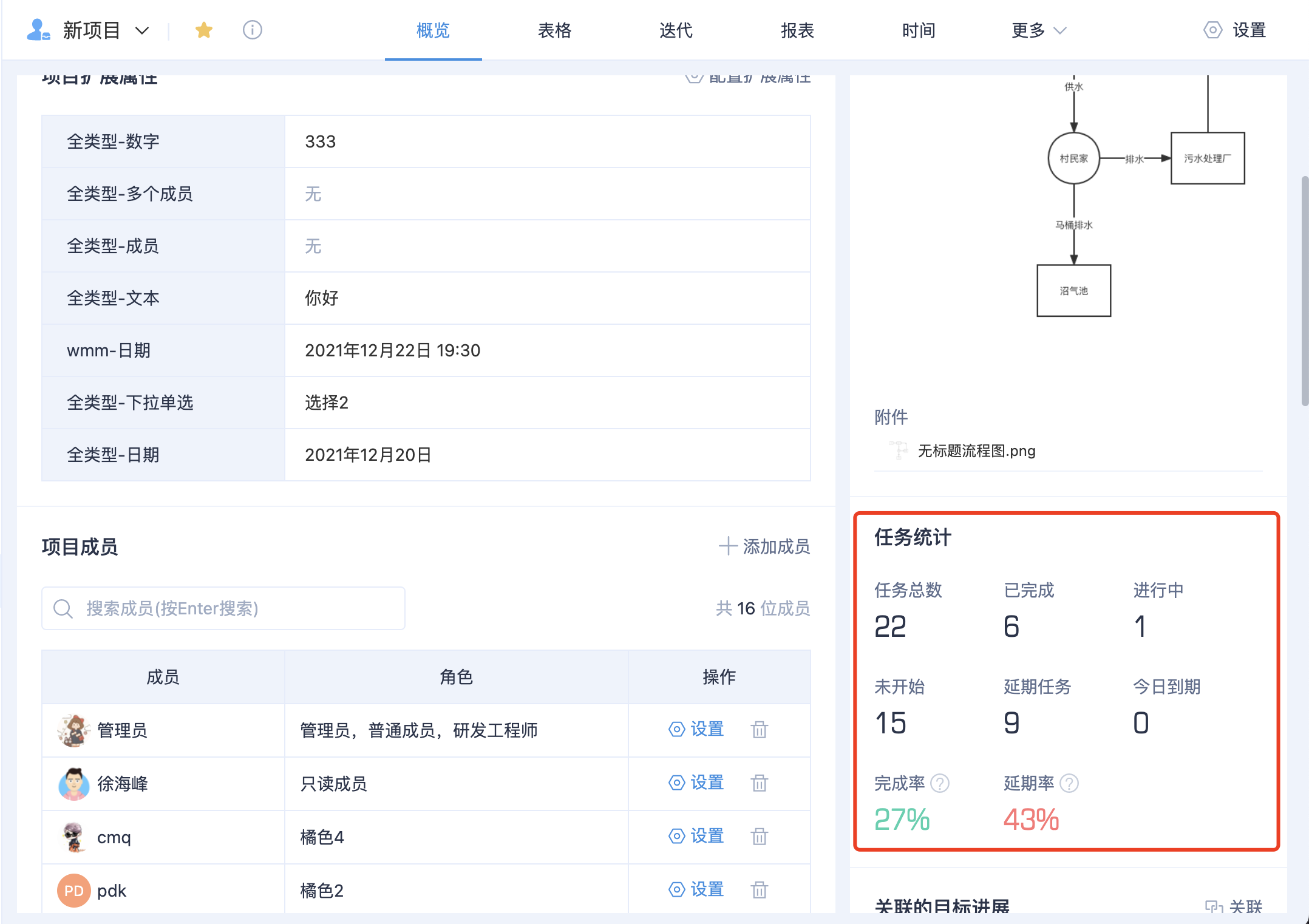Click the vertical scrollbar on right edge

point(1304,291)
